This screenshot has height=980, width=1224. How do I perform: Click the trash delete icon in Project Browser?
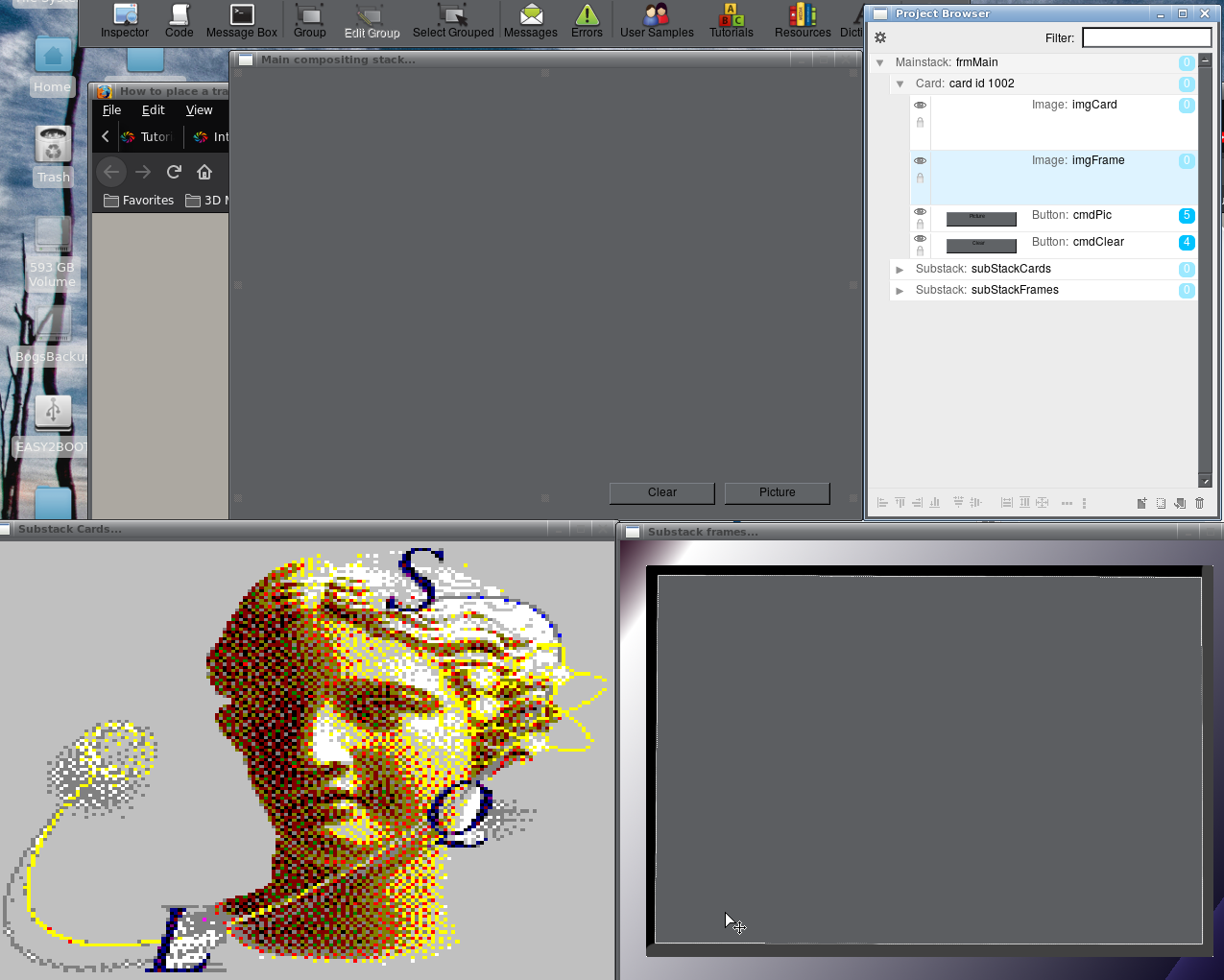(1199, 503)
